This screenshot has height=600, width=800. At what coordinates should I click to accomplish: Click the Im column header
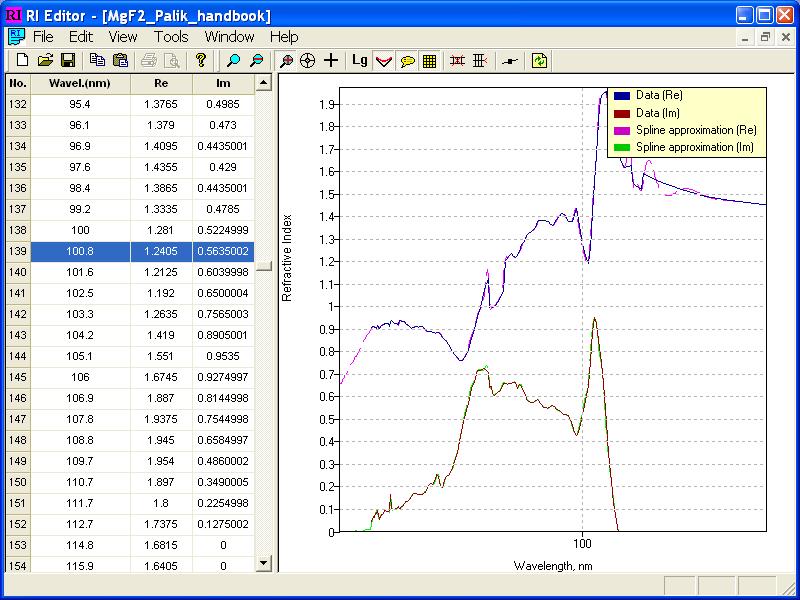(223, 83)
